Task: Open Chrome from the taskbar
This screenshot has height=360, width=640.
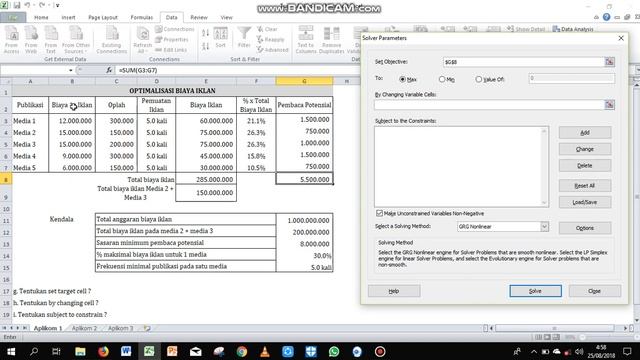Action: click(242, 351)
